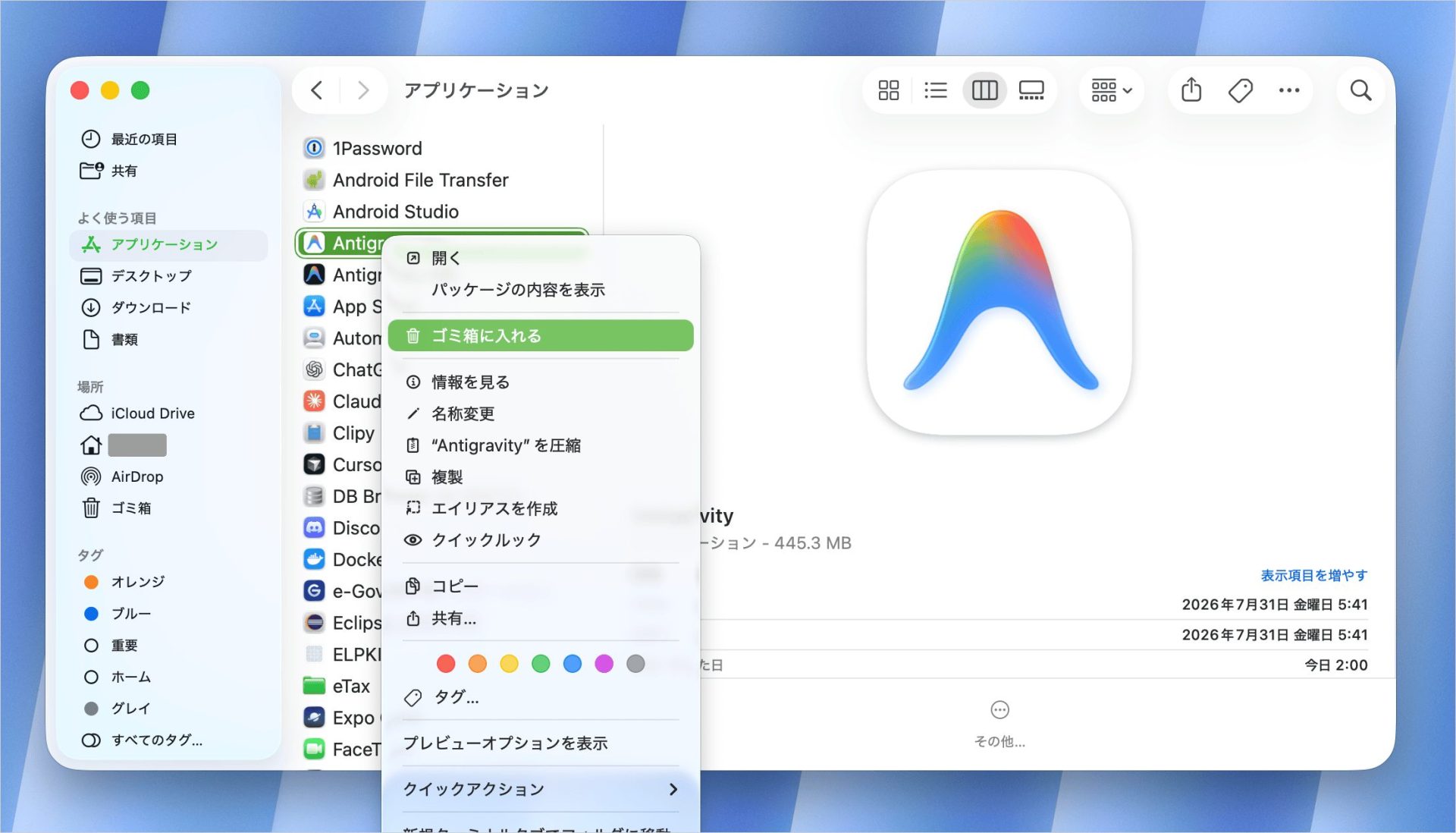Choose タグ... from the context menu
The width and height of the screenshot is (1456, 833).
541,697
